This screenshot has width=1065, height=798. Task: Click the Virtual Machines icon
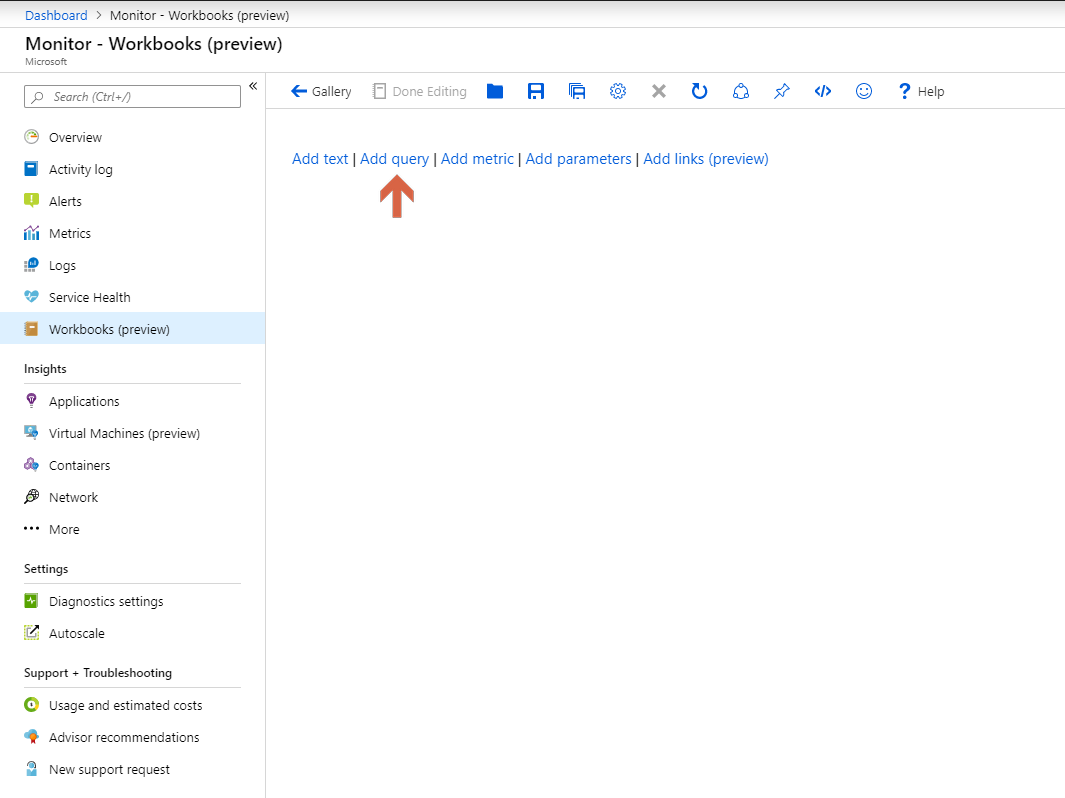click(31, 433)
